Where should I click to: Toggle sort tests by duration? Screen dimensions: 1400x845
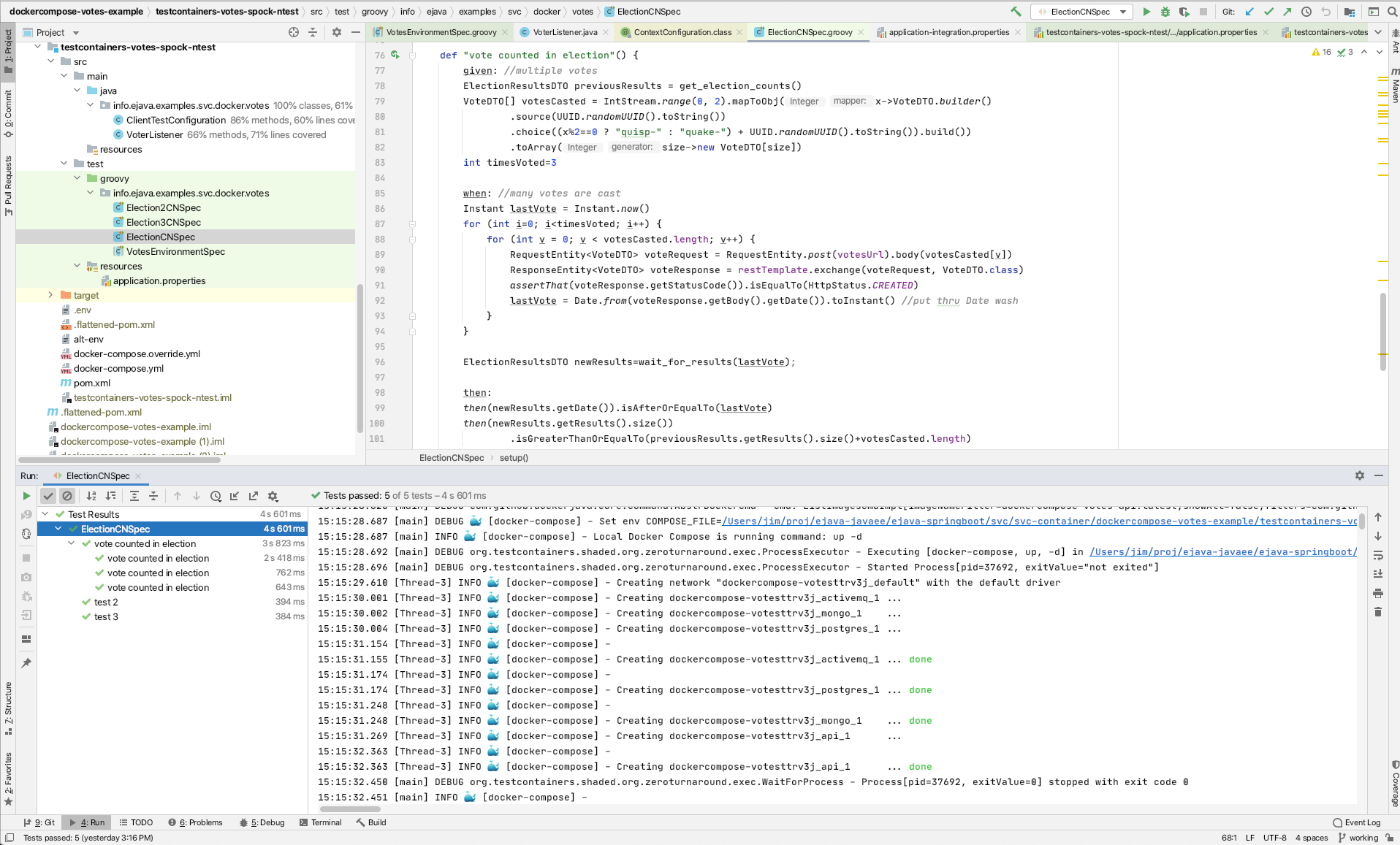click(x=110, y=496)
